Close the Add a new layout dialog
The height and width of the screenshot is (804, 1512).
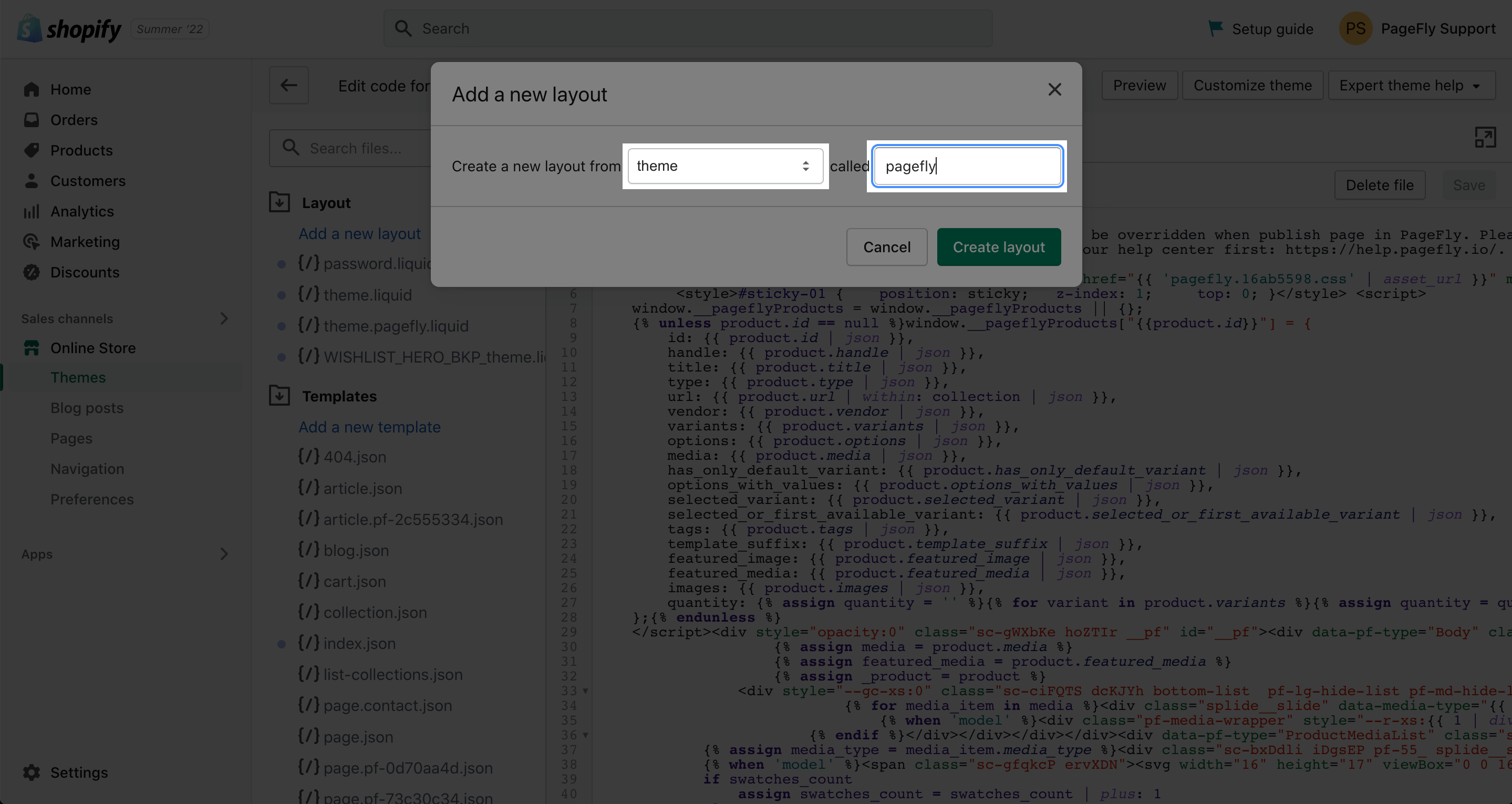point(1055,90)
